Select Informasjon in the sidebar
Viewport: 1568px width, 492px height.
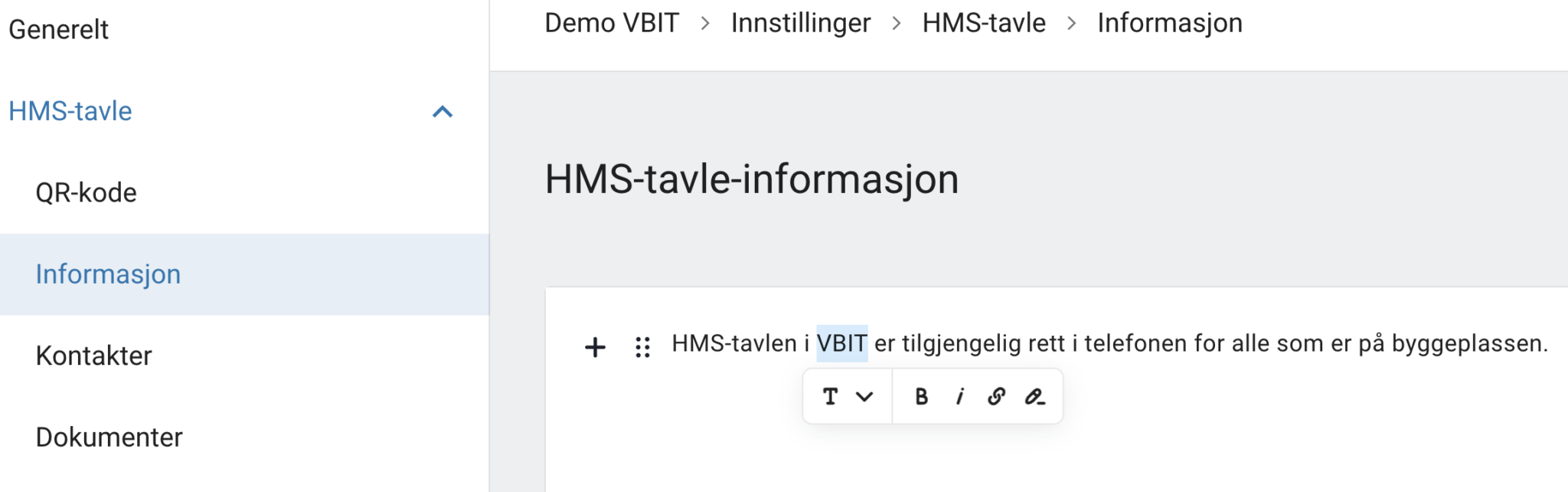(109, 274)
